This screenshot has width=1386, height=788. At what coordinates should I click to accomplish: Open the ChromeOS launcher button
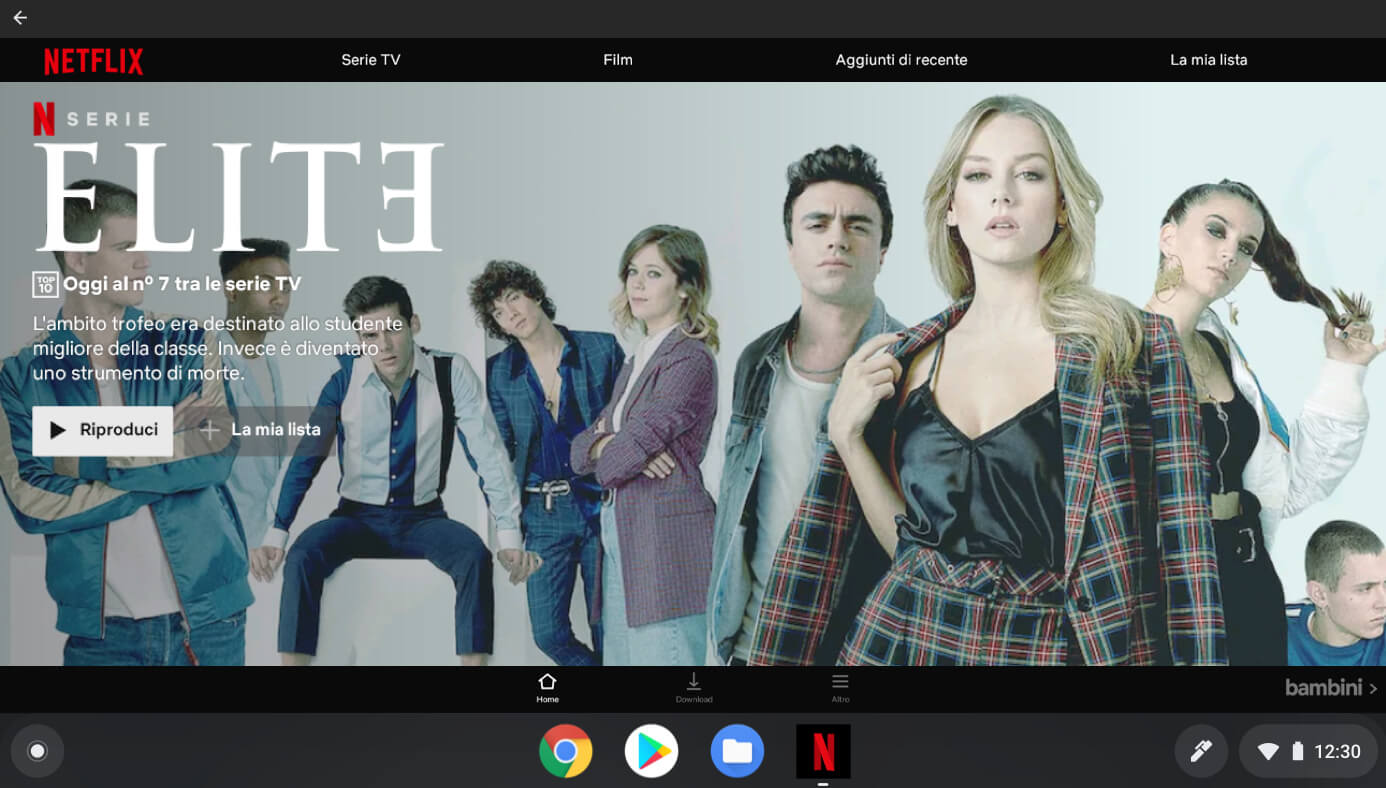(x=37, y=751)
